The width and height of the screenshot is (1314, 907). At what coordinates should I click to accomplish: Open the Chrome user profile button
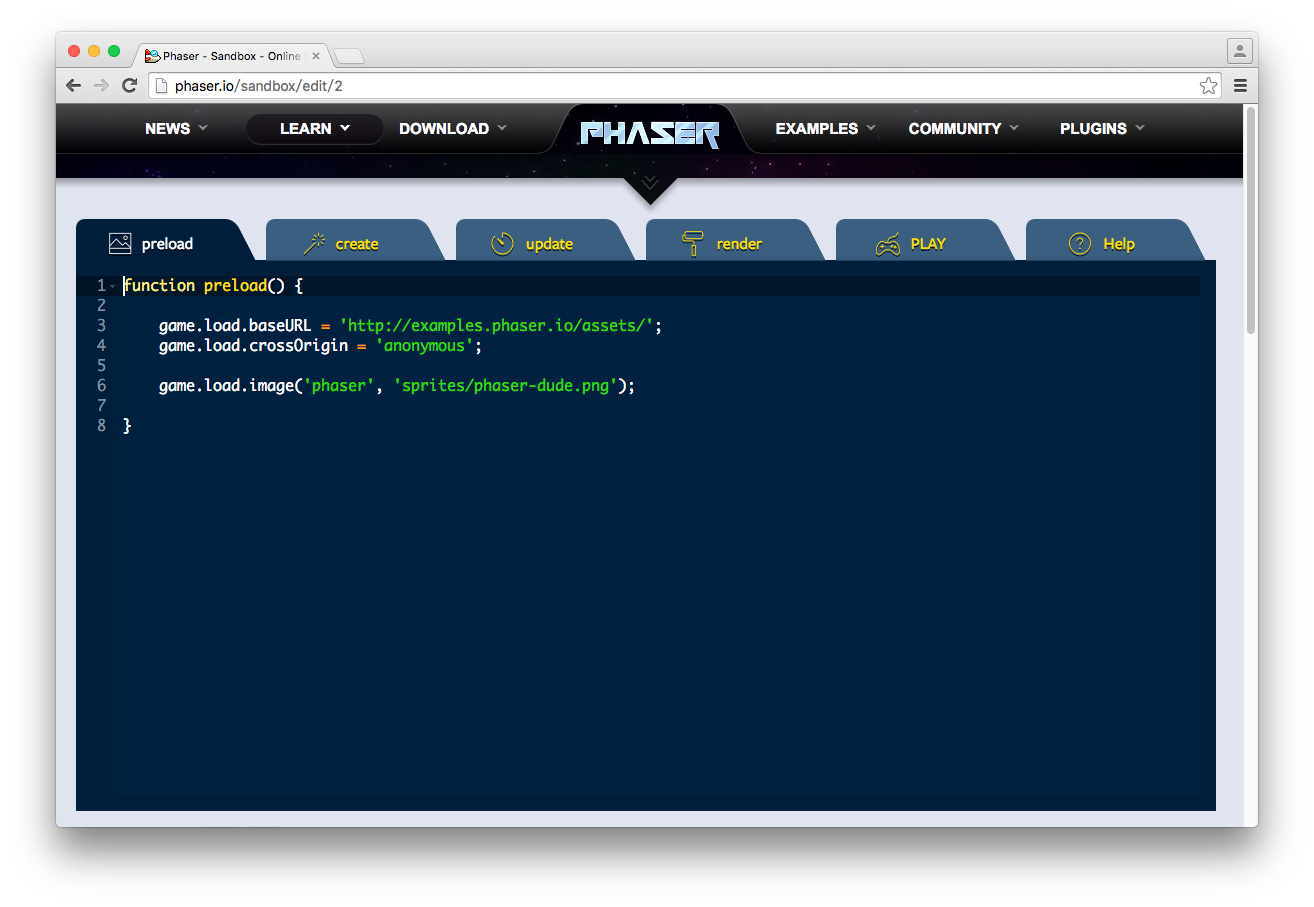click(x=1240, y=51)
